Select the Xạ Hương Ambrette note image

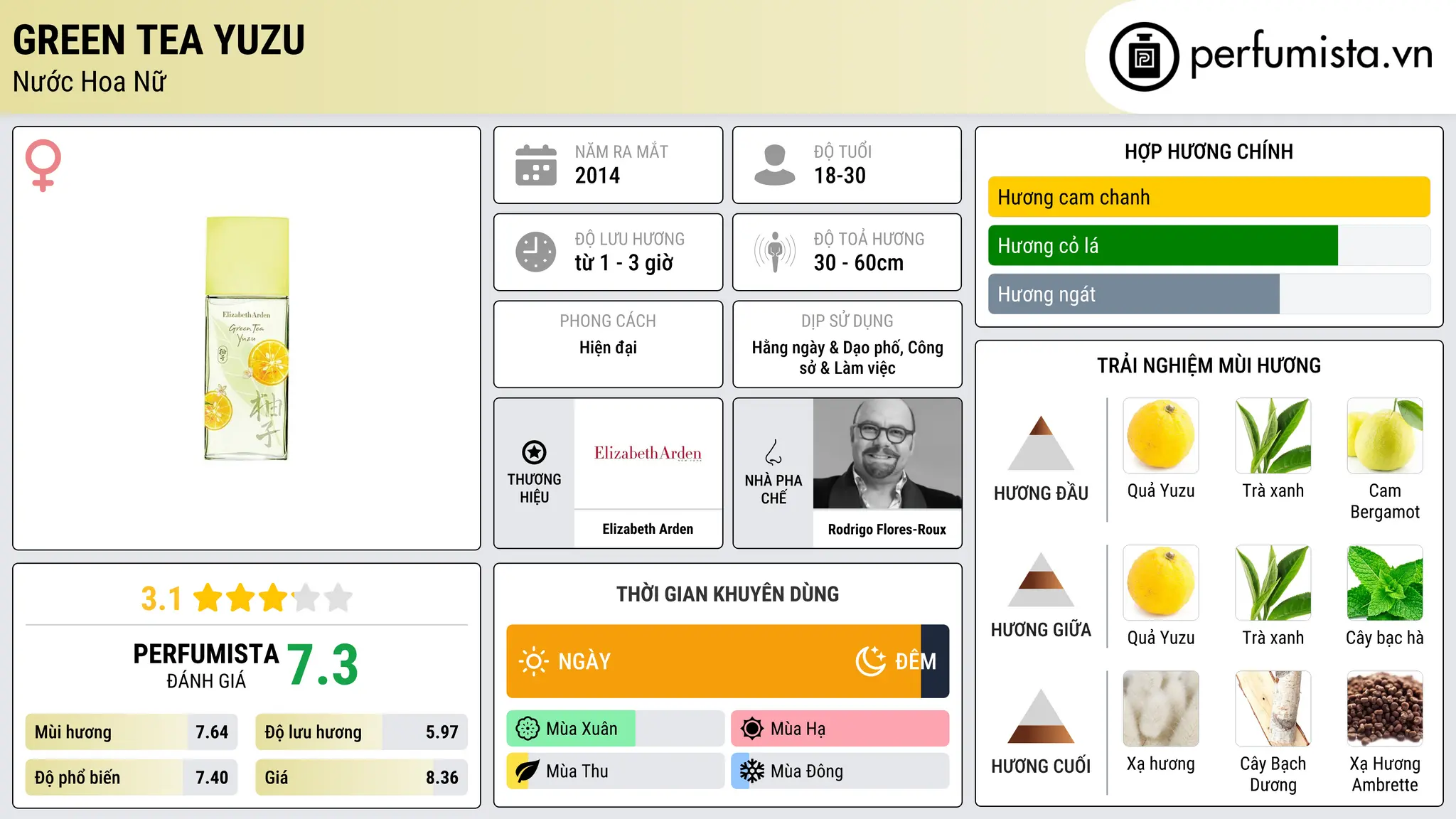(1385, 709)
